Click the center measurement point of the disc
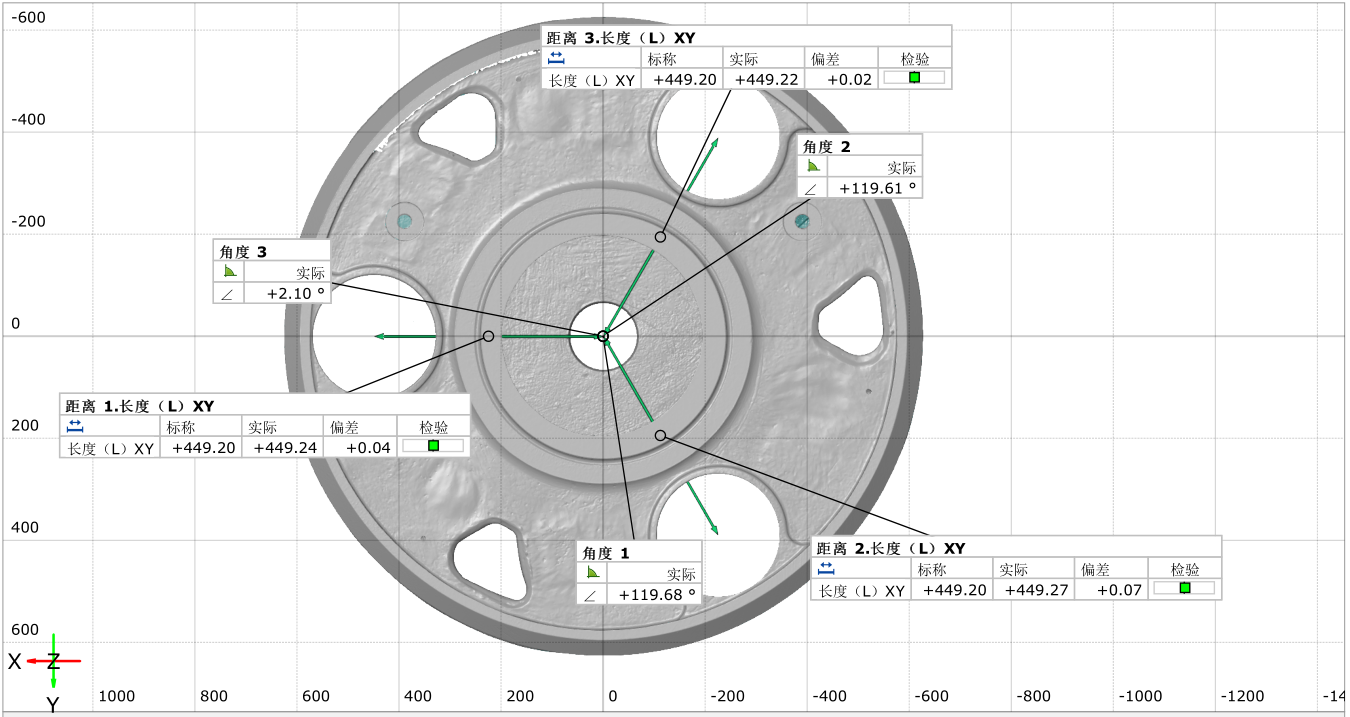 [603, 336]
